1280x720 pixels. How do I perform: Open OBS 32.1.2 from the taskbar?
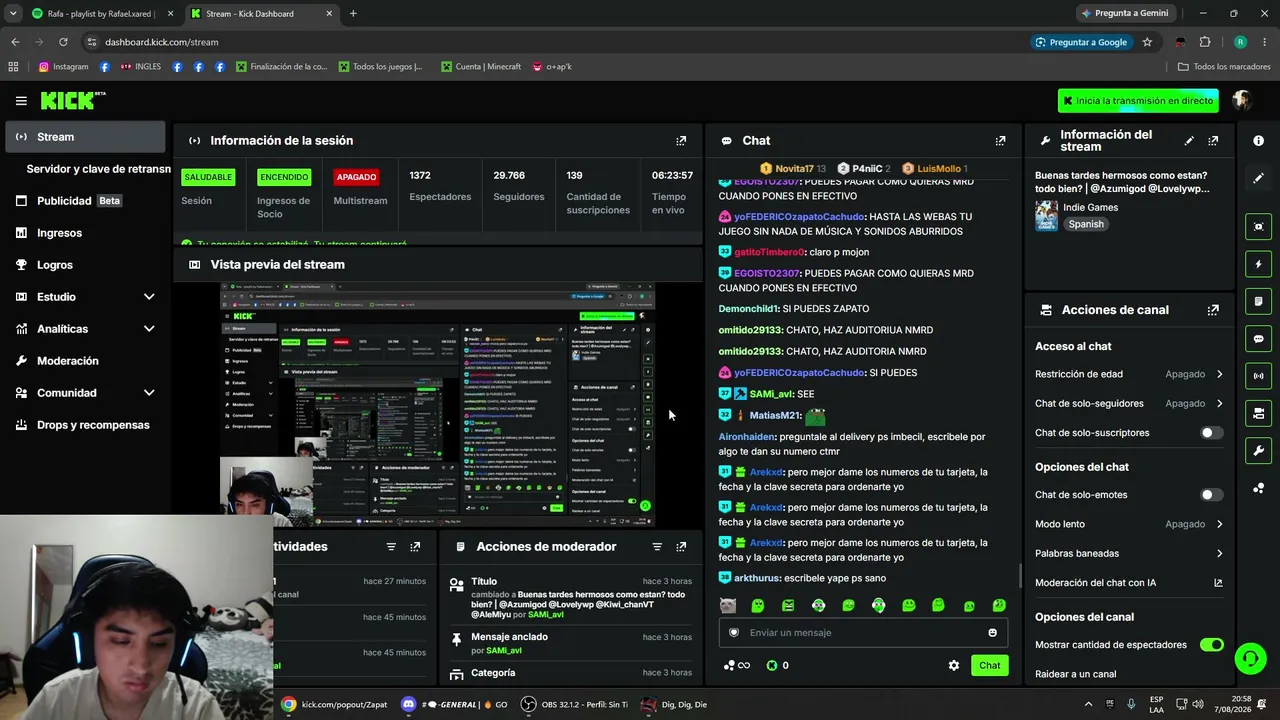[575, 704]
